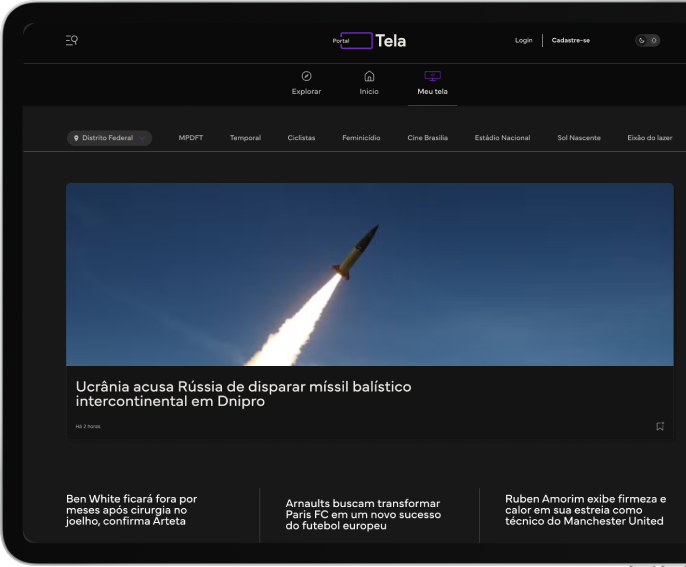
Task: Open the Ben White surgery article
Action: 131,510
